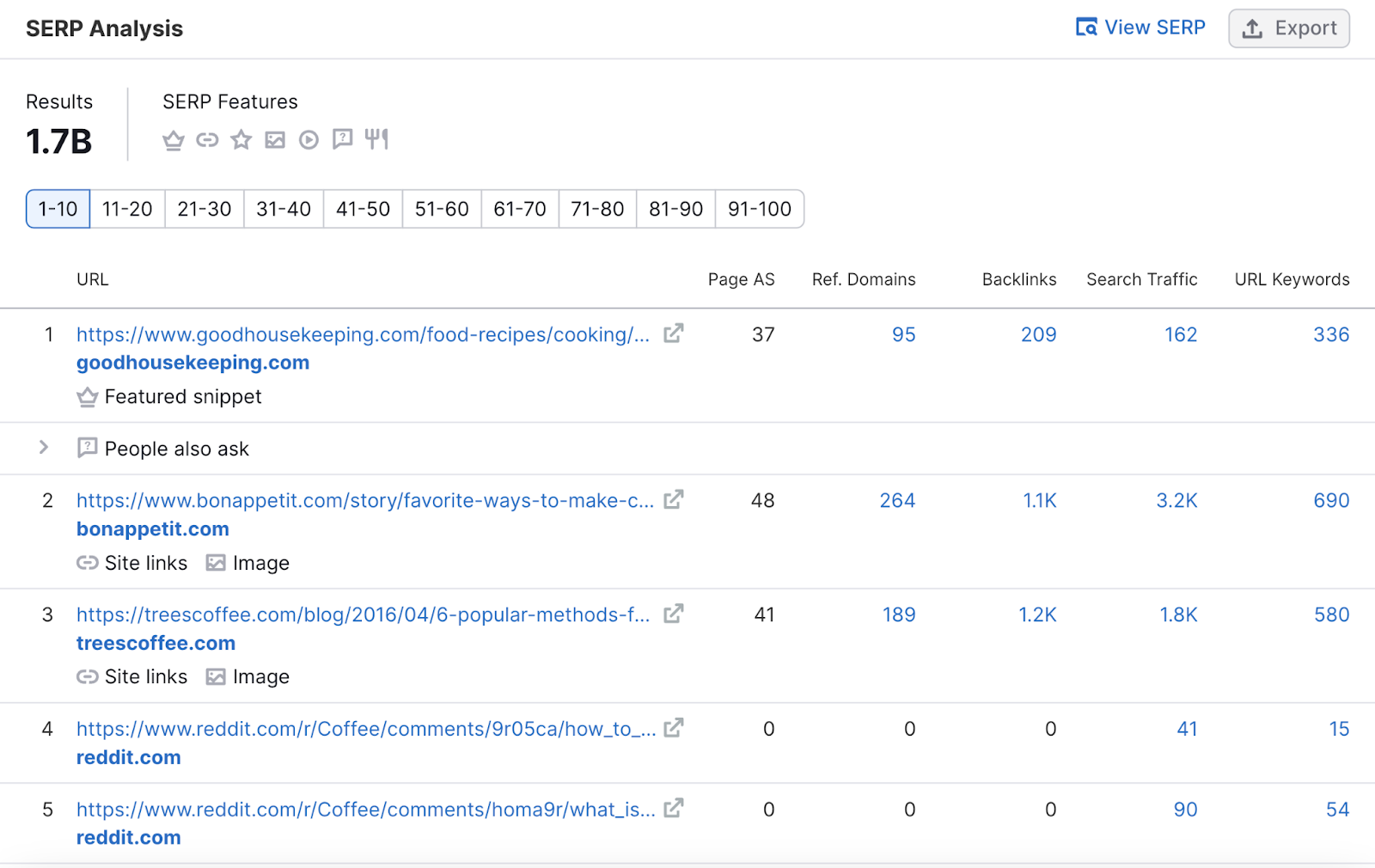Screen dimensions: 1375x868
Task: Click the Site links icon under treescoffee.com
Action: 87,677
